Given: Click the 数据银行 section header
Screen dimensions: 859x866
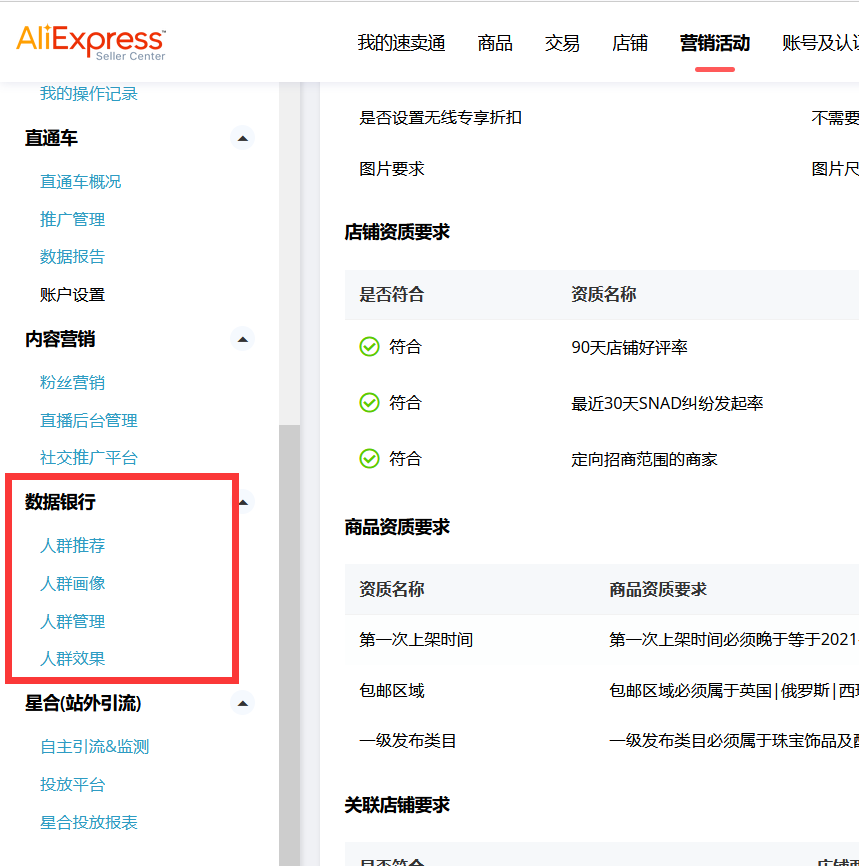Looking at the screenshot, I should click(60, 502).
